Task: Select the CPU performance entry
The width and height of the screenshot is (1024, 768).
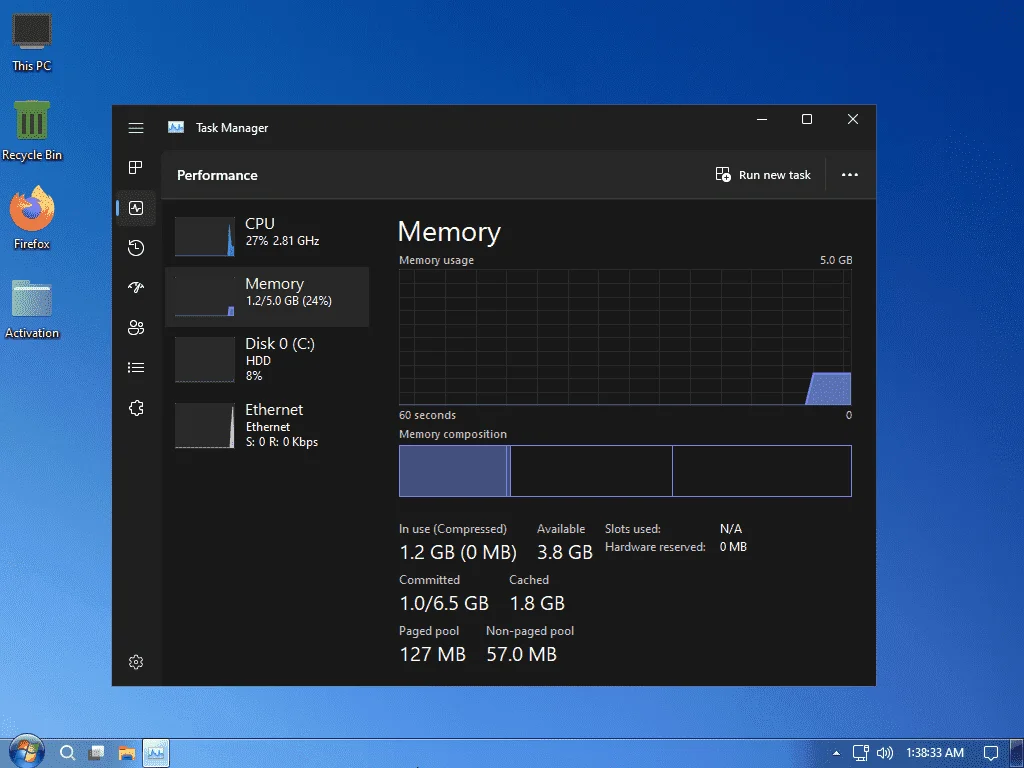Action: click(267, 236)
